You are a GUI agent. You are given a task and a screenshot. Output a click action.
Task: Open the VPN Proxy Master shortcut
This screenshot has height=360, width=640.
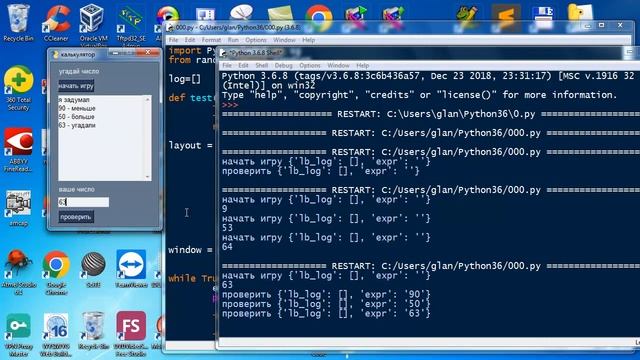18,336
